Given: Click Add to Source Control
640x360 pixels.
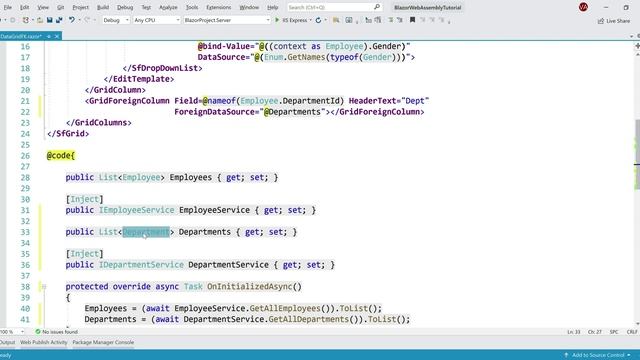Looking at the screenshot, I should tap(598, 355).
